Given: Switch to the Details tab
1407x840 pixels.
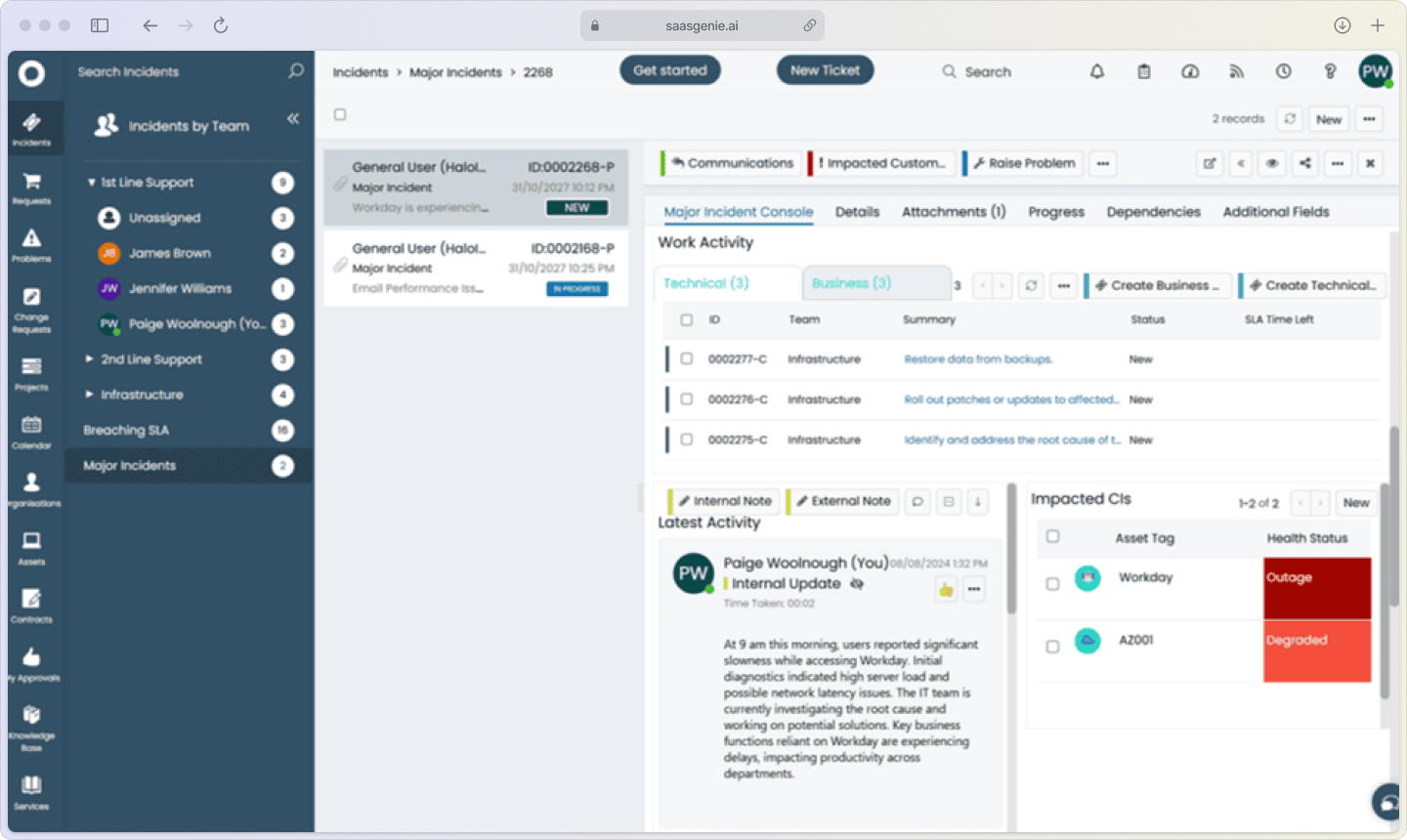Looking at the screenshot, I should tap(857, 212).
